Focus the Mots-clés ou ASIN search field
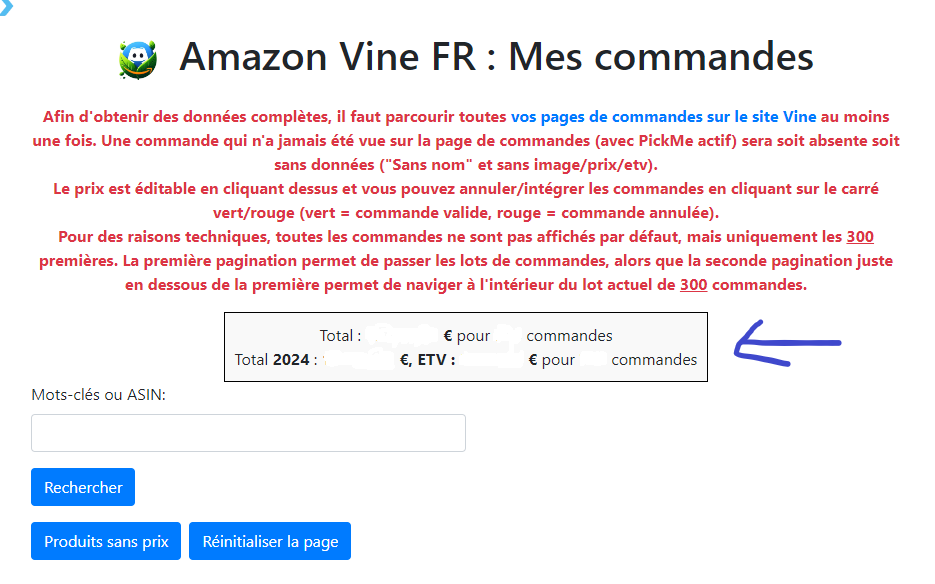 tap(248, 433)
